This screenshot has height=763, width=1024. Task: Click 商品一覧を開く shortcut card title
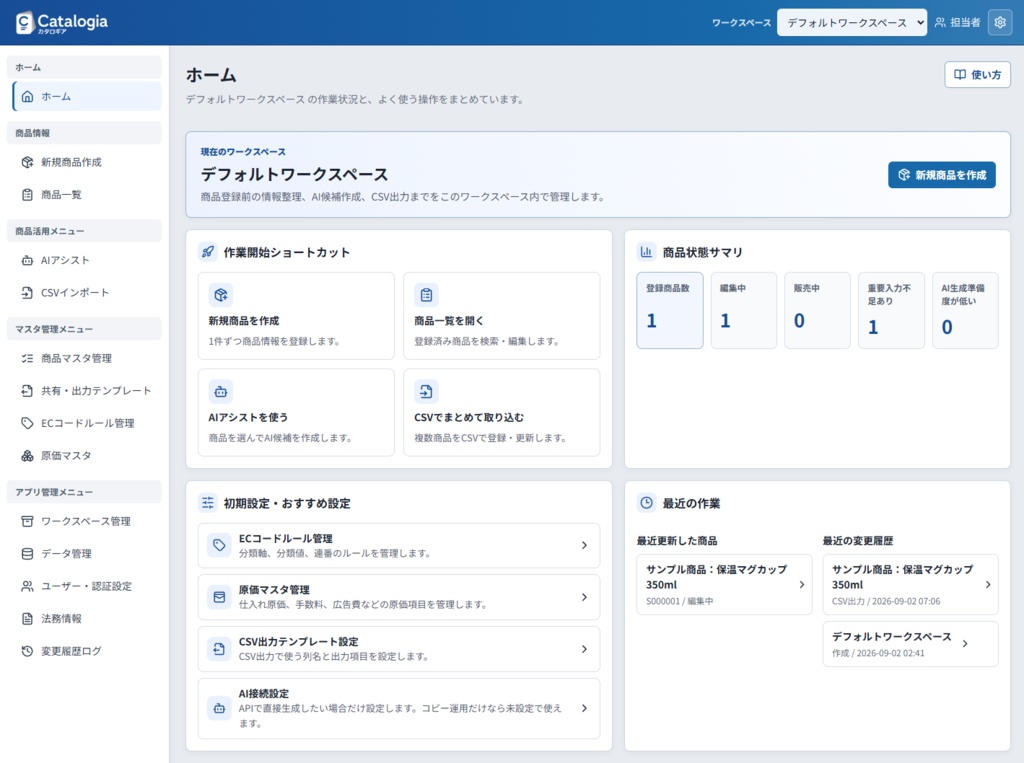point(449,321)
